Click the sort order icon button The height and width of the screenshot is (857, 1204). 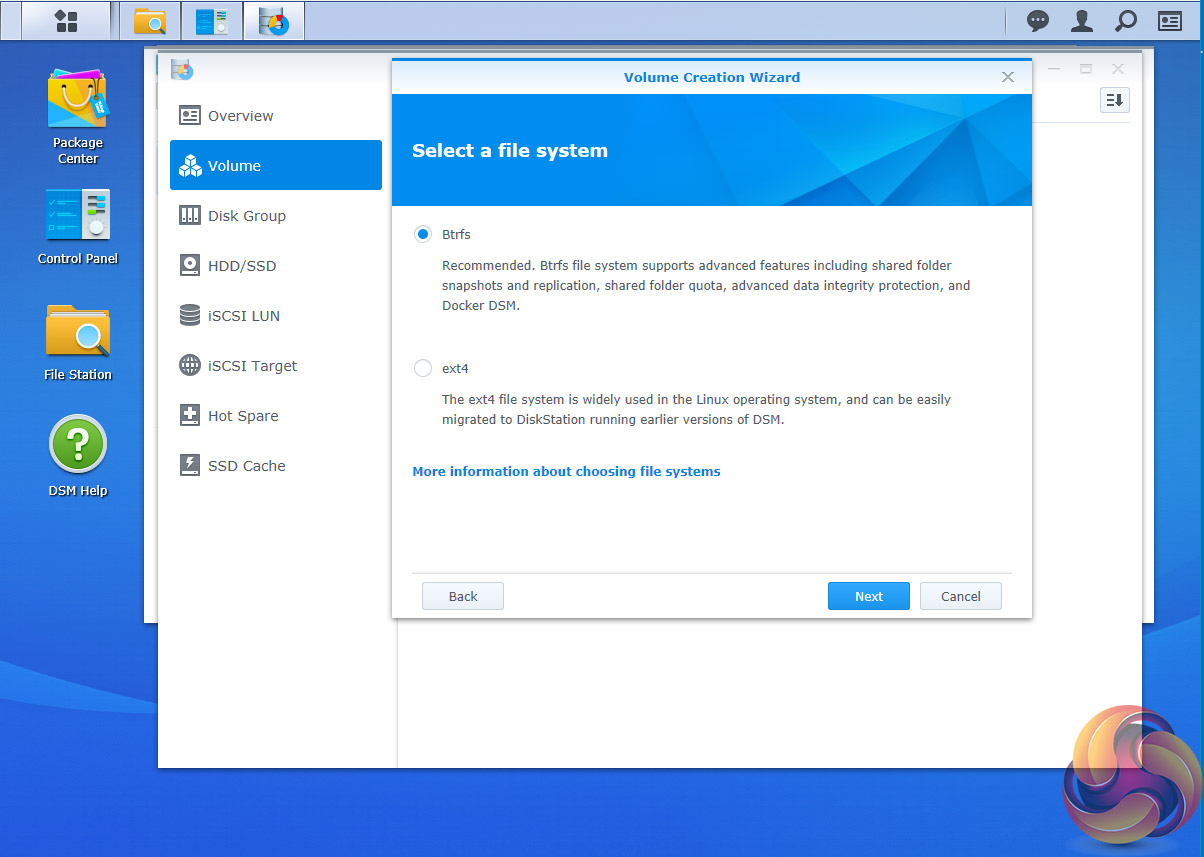1115,100
